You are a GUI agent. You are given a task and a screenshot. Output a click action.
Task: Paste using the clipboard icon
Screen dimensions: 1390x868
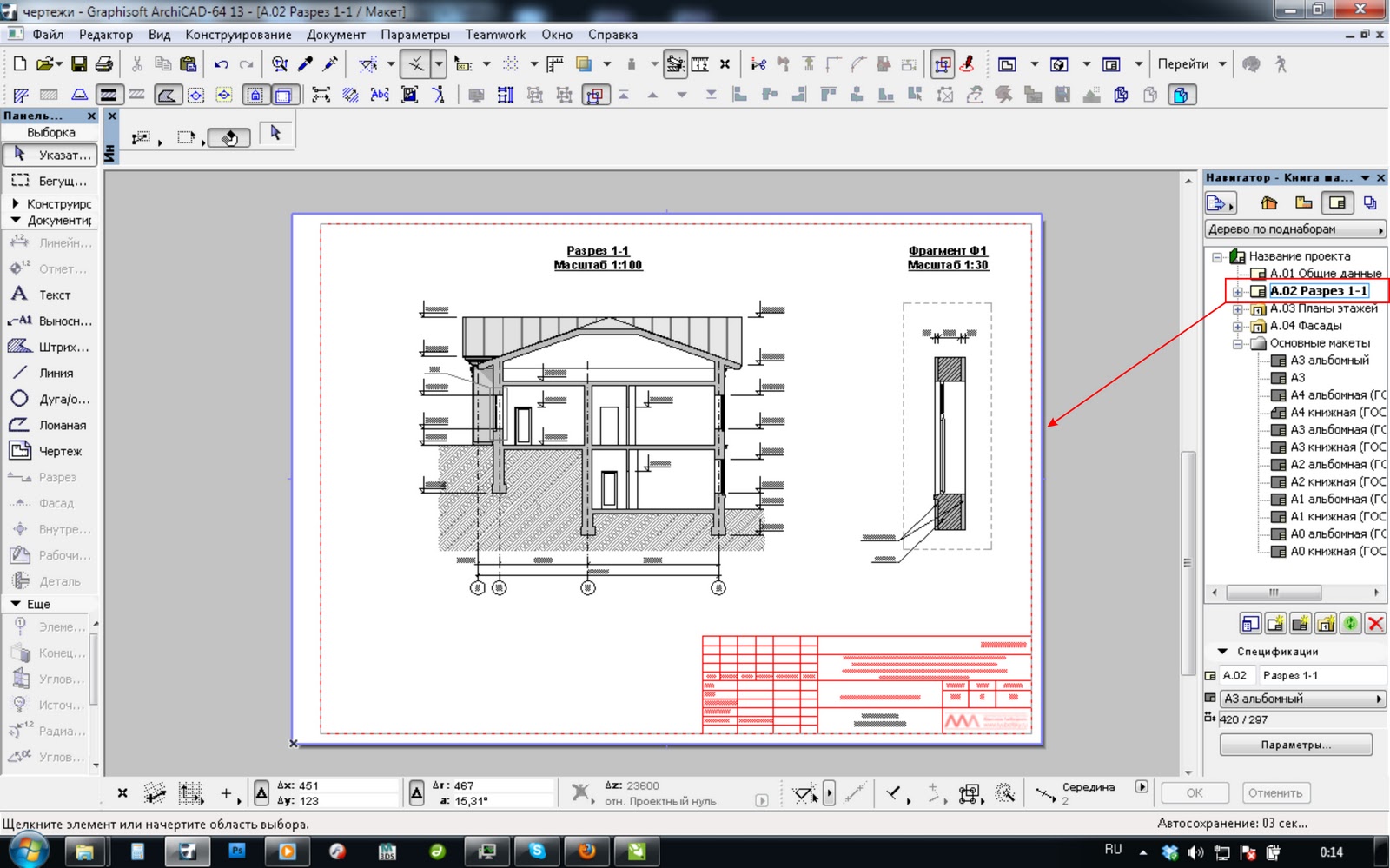pyautogui.click(x=188, y=63)
